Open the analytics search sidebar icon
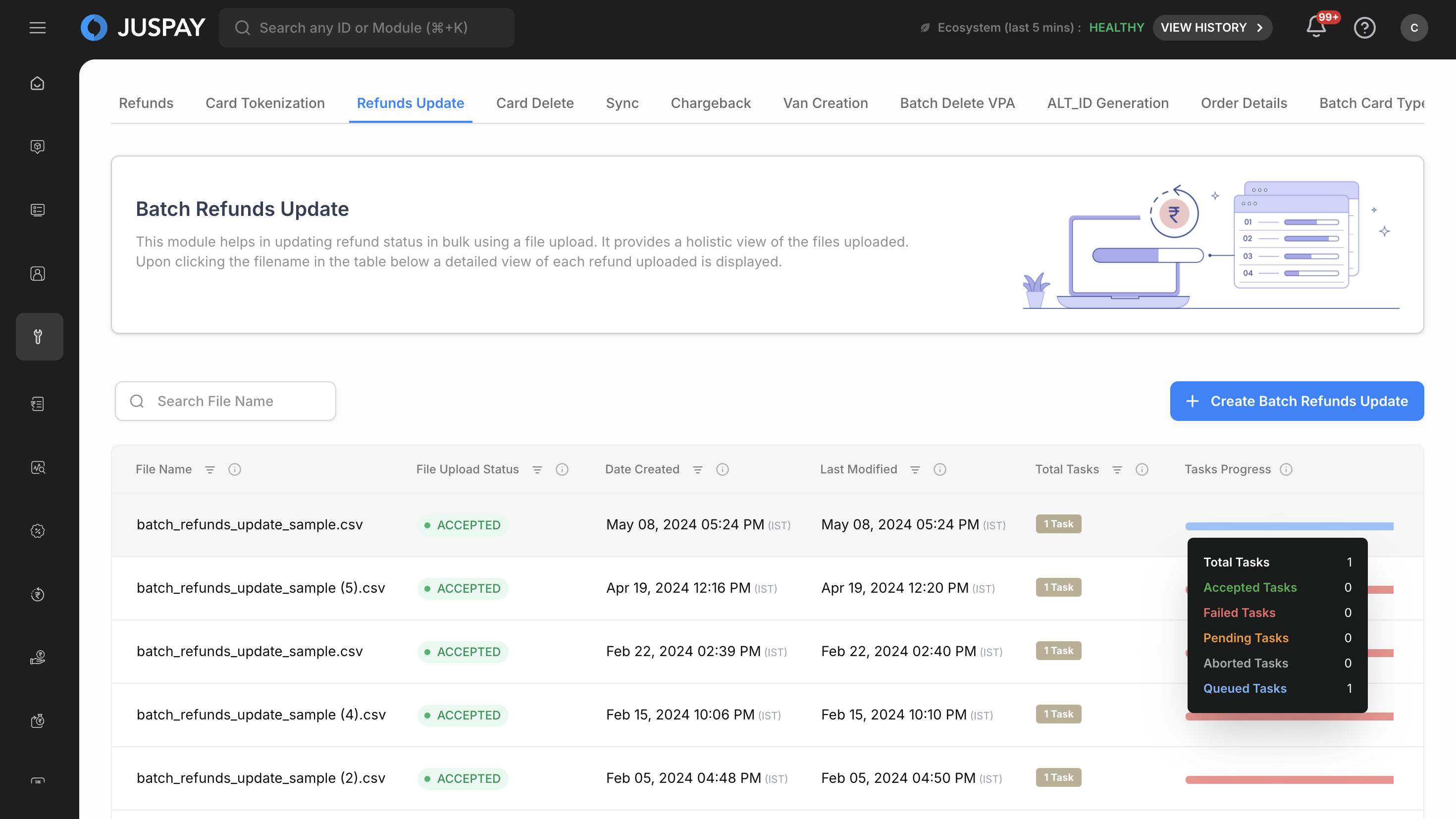This screenshot has width=1456, height=819. tap(37, 467)
